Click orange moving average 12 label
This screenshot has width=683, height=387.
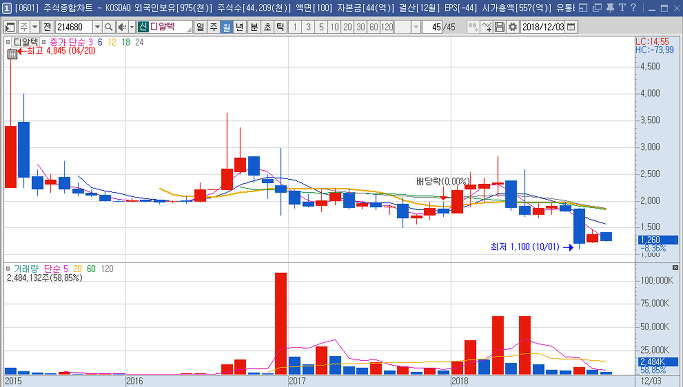click(x=112, y=42)
